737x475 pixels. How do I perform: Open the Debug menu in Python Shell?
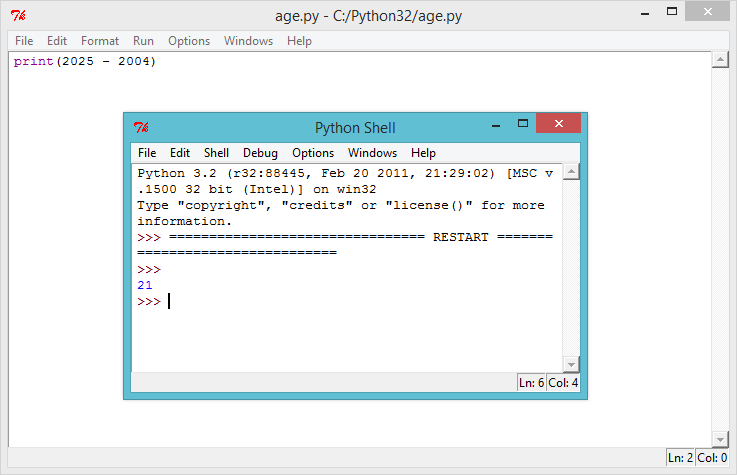click(x=260, y=153)
